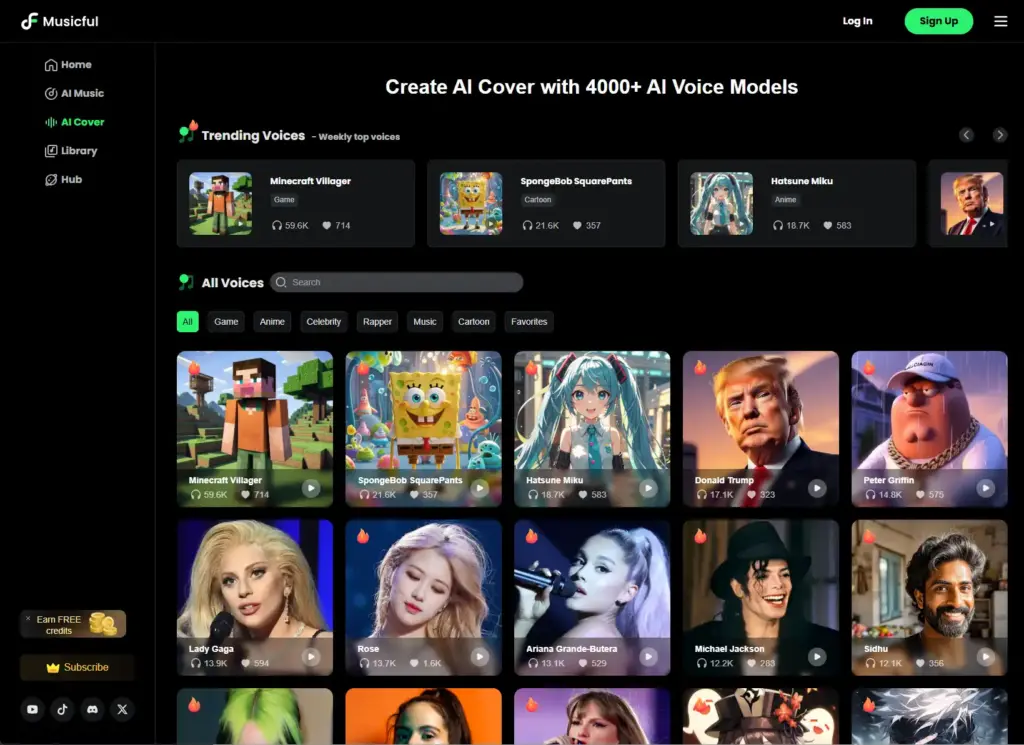Open Hub in sidebar
Viewport: 1024px width, 745px height.
[63, 180]
